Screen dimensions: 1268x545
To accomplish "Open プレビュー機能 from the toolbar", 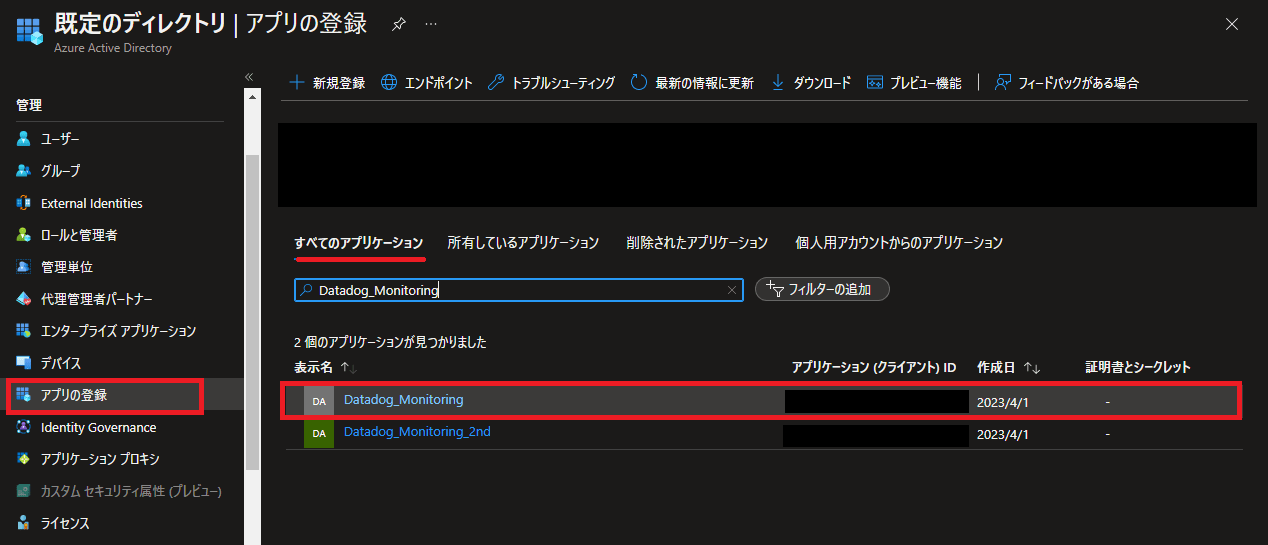I will pos(914,83).
